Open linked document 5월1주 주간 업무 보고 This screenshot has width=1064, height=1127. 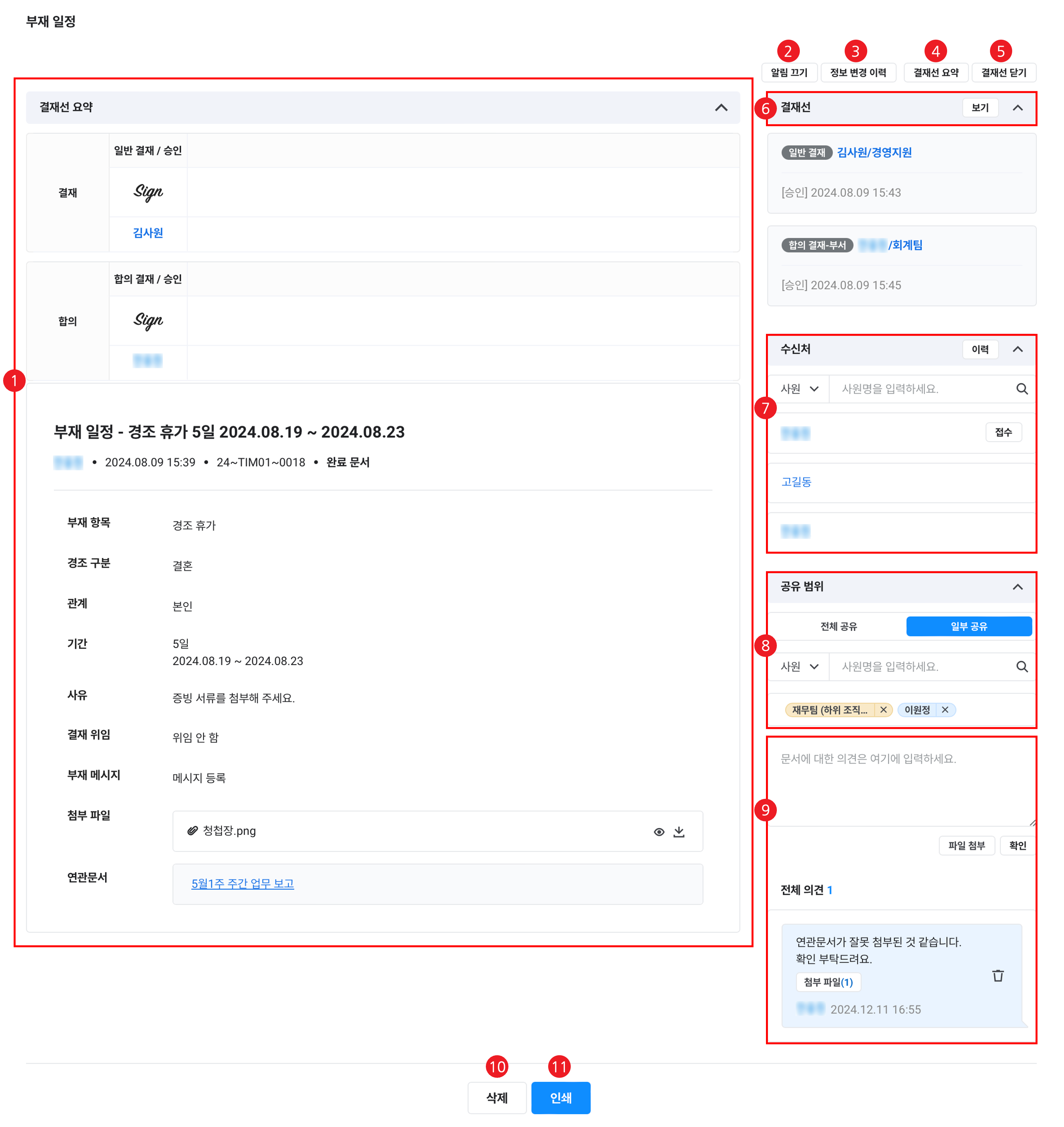point(242,884)
